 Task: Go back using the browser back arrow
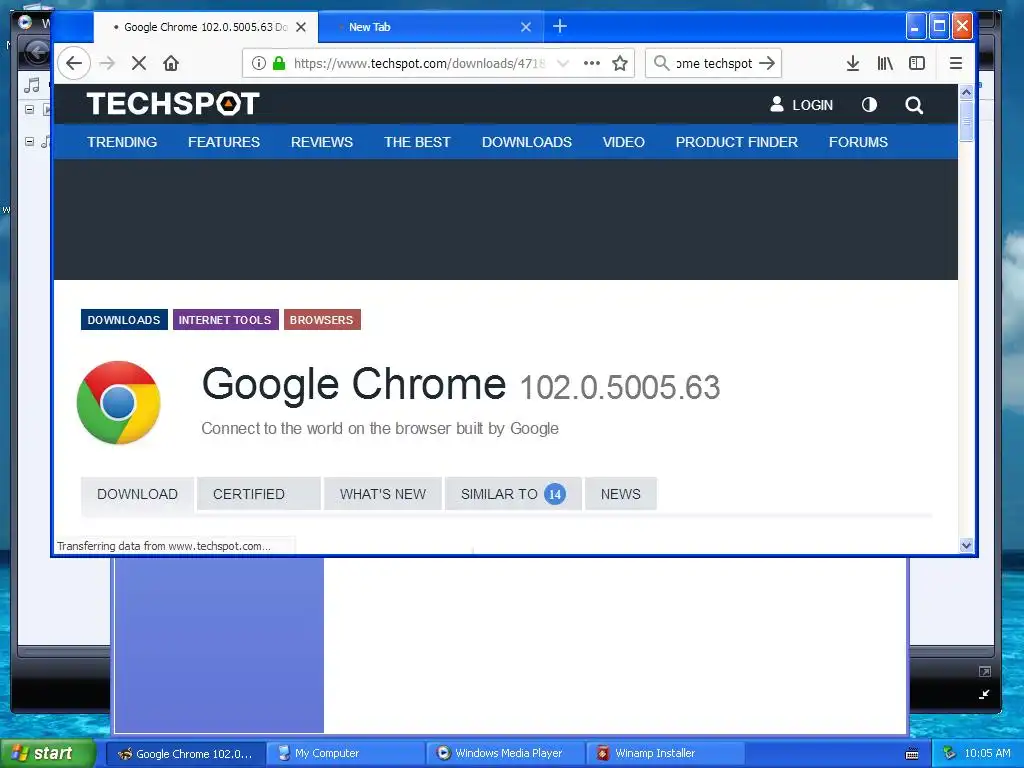point(74,63)
